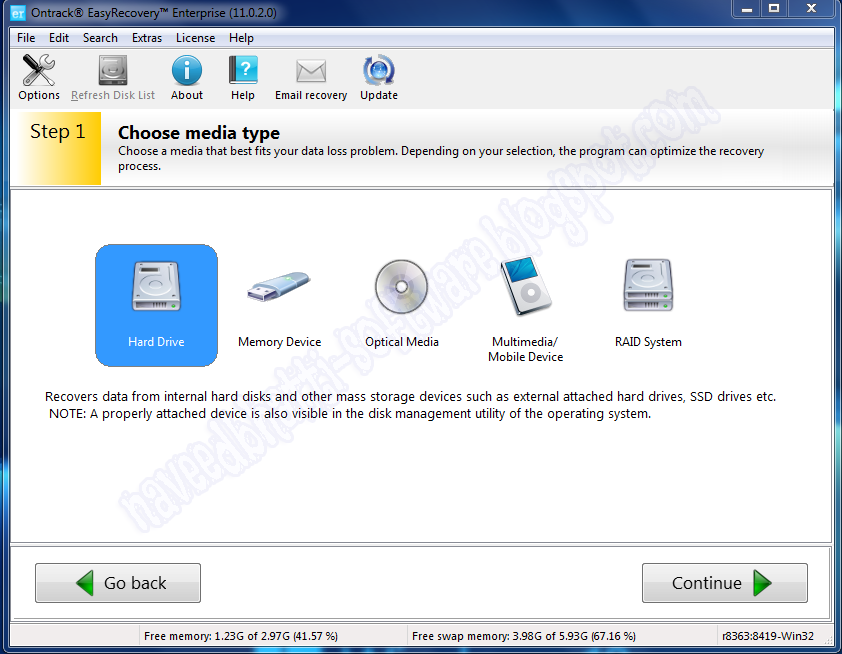Open the Options tools icon
The width and height of the screenshot is (842, 654).
pos(39,70)
